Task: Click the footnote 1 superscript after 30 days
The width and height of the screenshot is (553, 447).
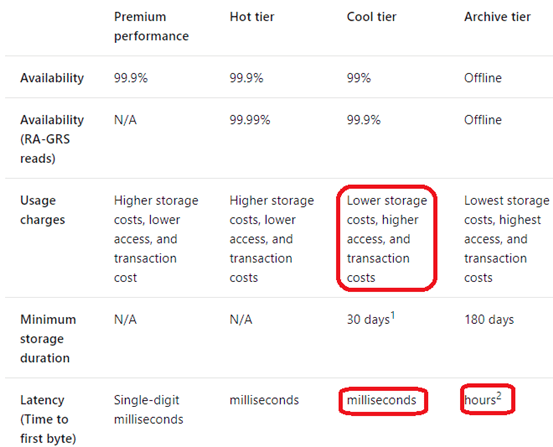Action: click(393, 315)
